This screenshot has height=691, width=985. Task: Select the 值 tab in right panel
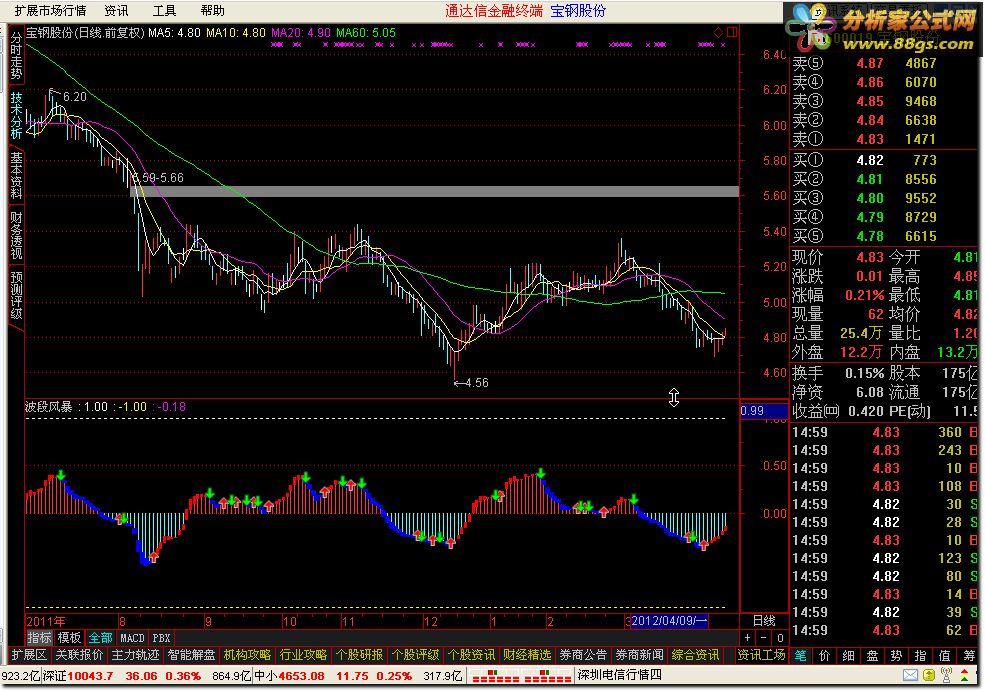tap(944, 655)
